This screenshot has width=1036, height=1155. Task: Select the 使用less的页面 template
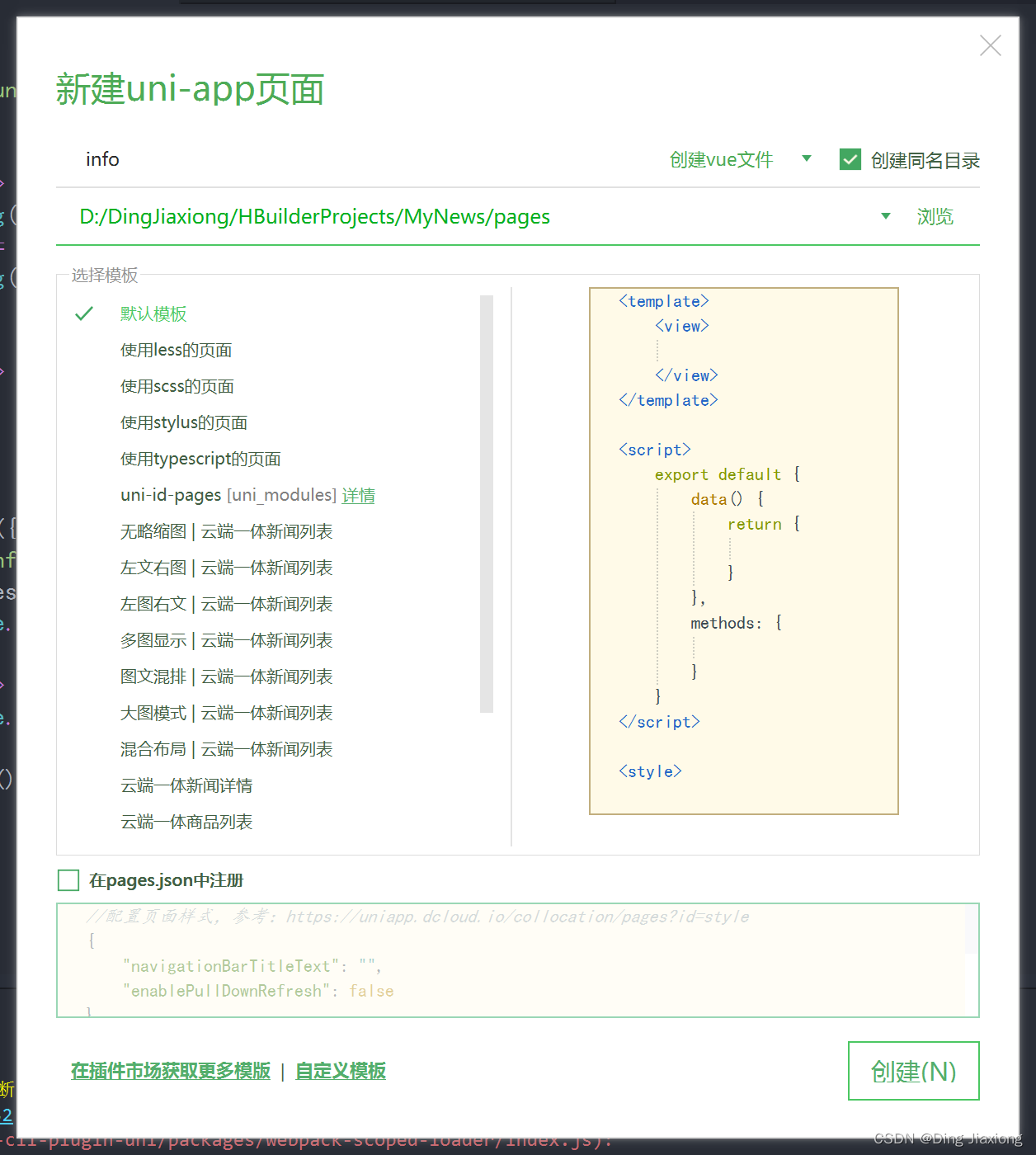click(175, 350)
